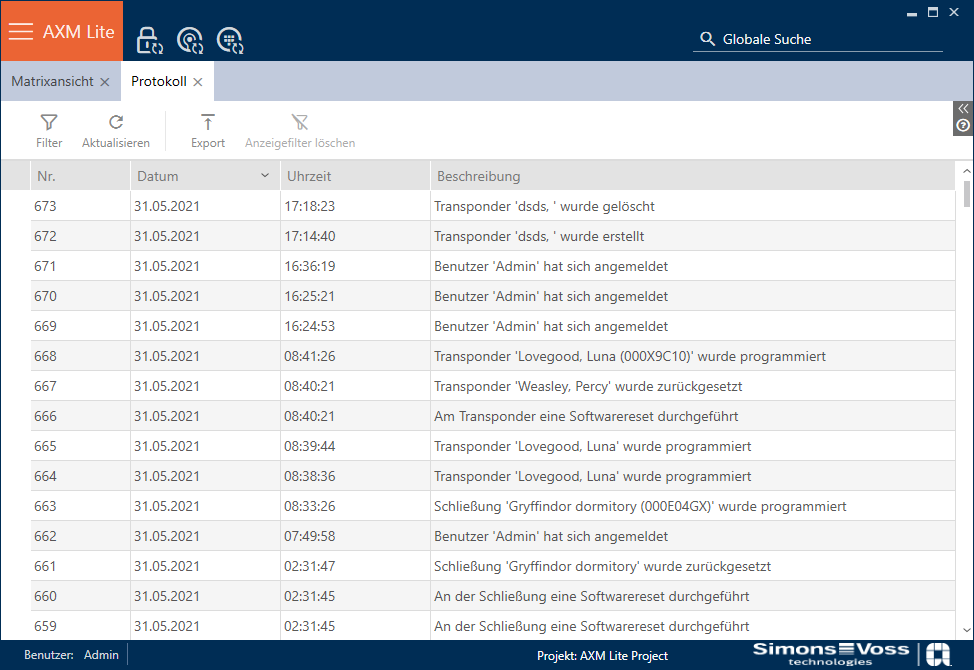Sort by the Nr. column header
The image size is (974, 670).
80,176
